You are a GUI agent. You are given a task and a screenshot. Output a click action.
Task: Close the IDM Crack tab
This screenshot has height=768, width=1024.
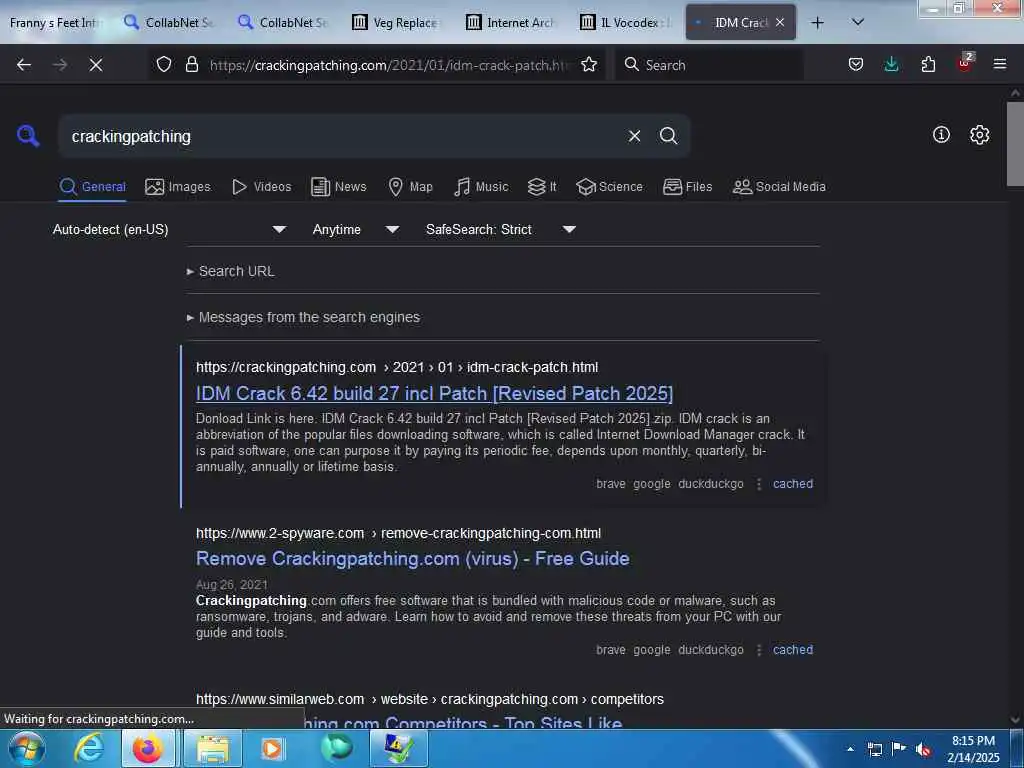(x=780, y=22)
